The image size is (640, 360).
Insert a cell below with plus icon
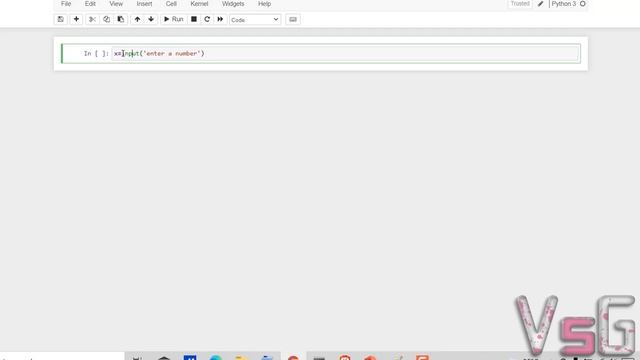click(76, 19)
